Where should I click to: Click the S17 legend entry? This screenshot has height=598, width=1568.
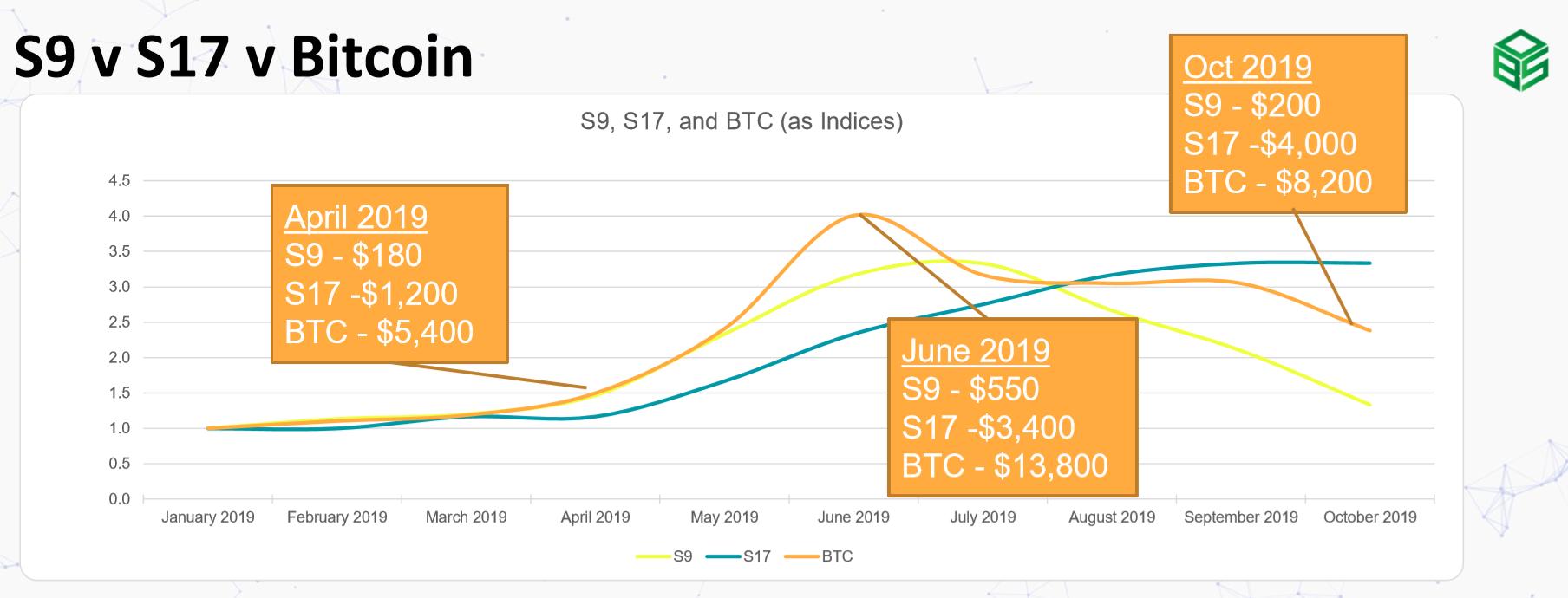pyautogui.click(x=738, y=556)
